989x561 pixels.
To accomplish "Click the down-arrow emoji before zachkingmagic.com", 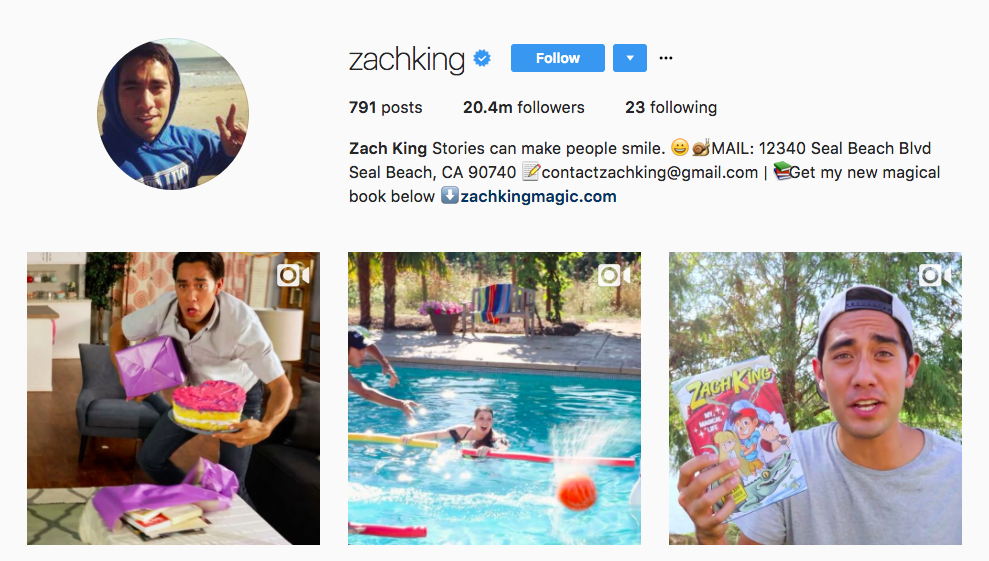I will [x=449, y=196].
